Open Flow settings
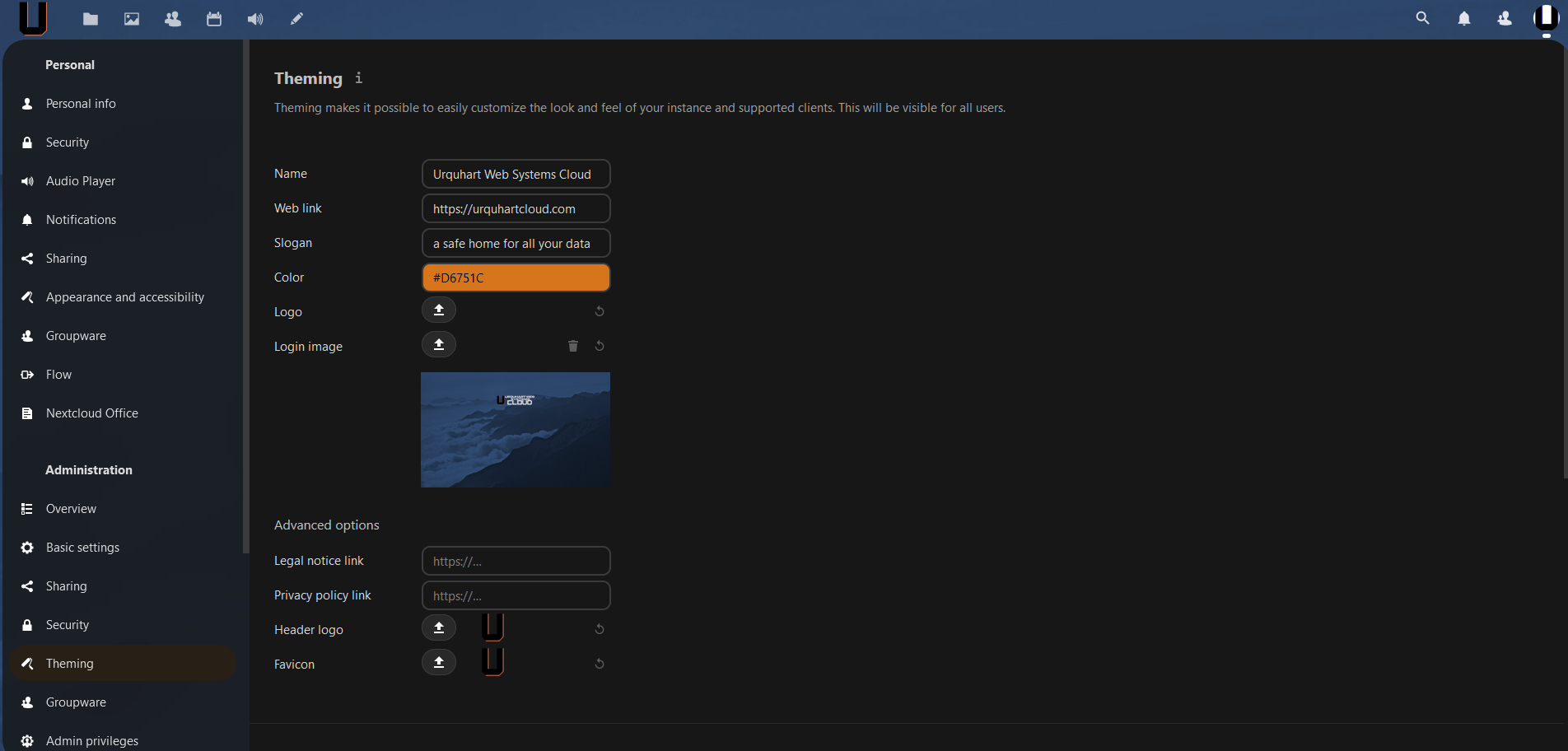Screen dimensions: 1568x751 (124, 375)
